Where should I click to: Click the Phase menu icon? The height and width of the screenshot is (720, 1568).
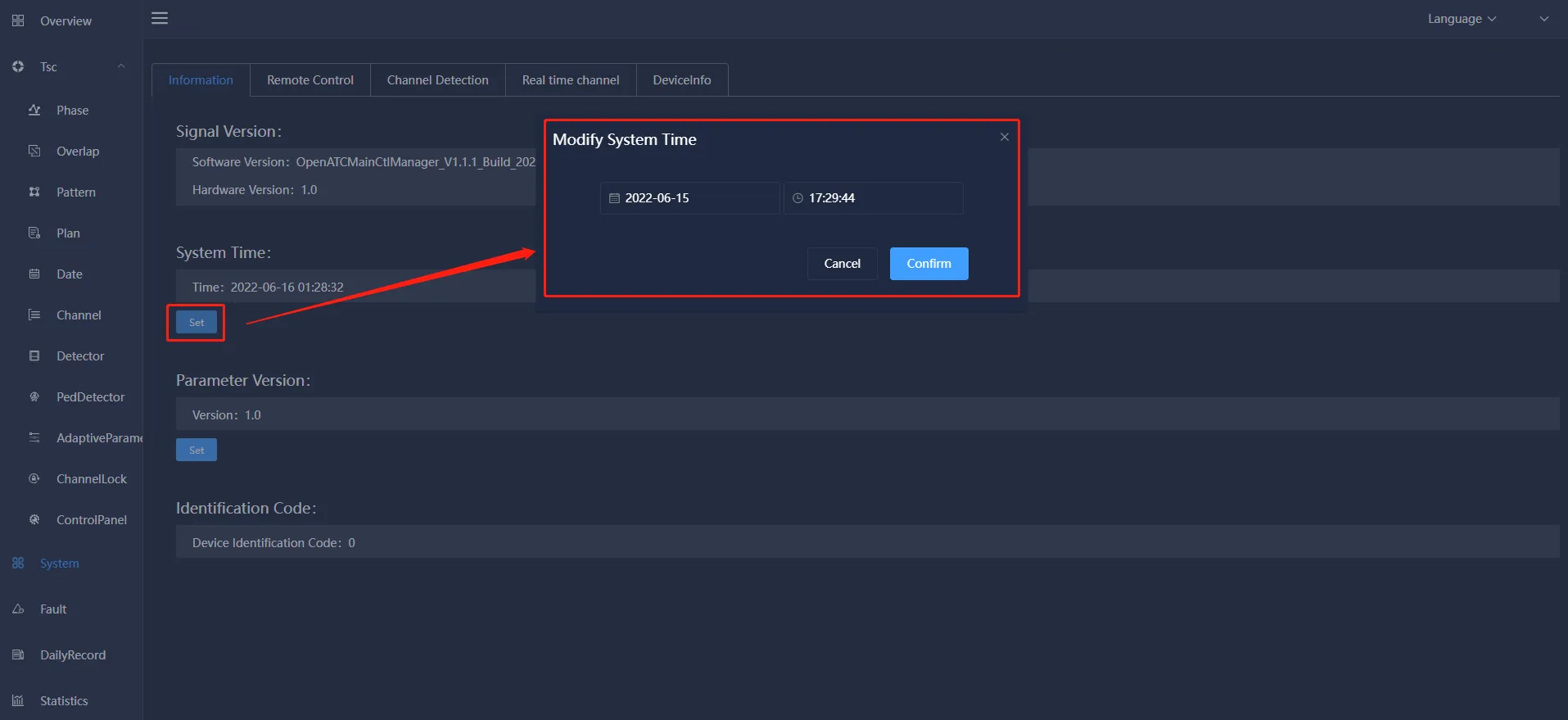pyautogui.click(x=34, y=110)
